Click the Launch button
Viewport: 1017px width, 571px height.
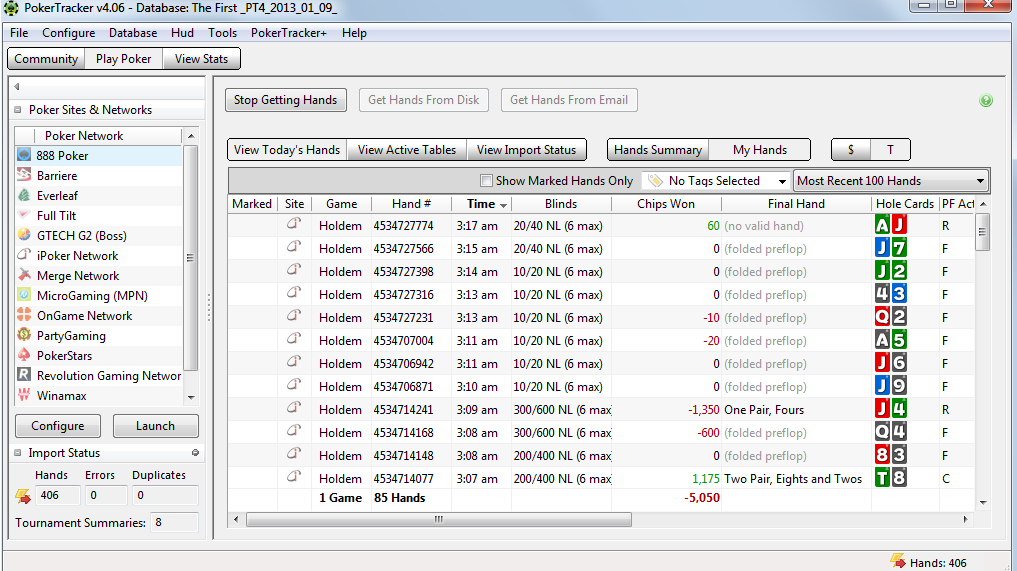[x=156, y=426]
